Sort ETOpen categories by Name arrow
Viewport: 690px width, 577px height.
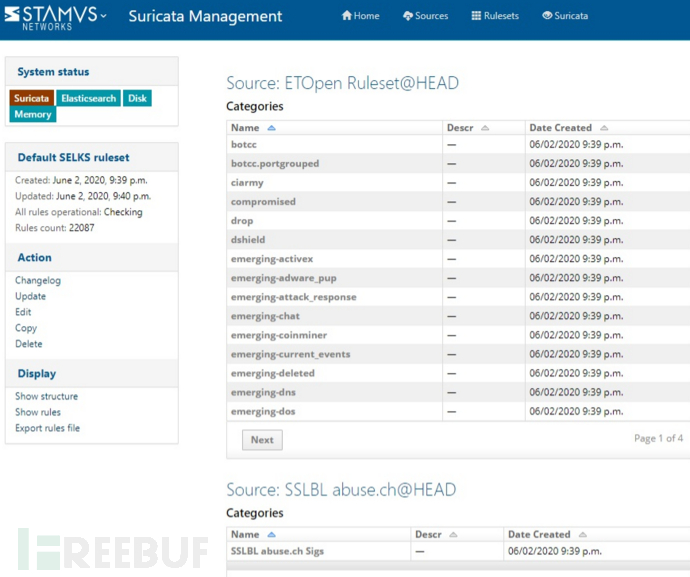pyautogui.click(x=272, y=128)
